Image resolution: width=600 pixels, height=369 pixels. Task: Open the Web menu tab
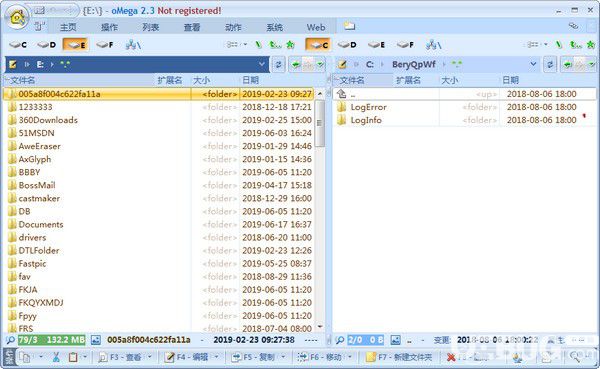pyautogui.click(x=316, y=27)
